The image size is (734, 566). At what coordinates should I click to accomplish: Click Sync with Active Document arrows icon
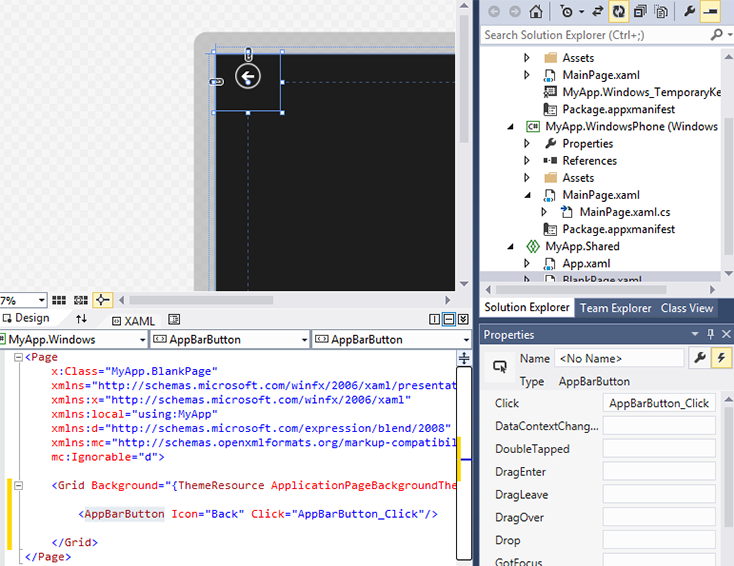tap(597, 11)
